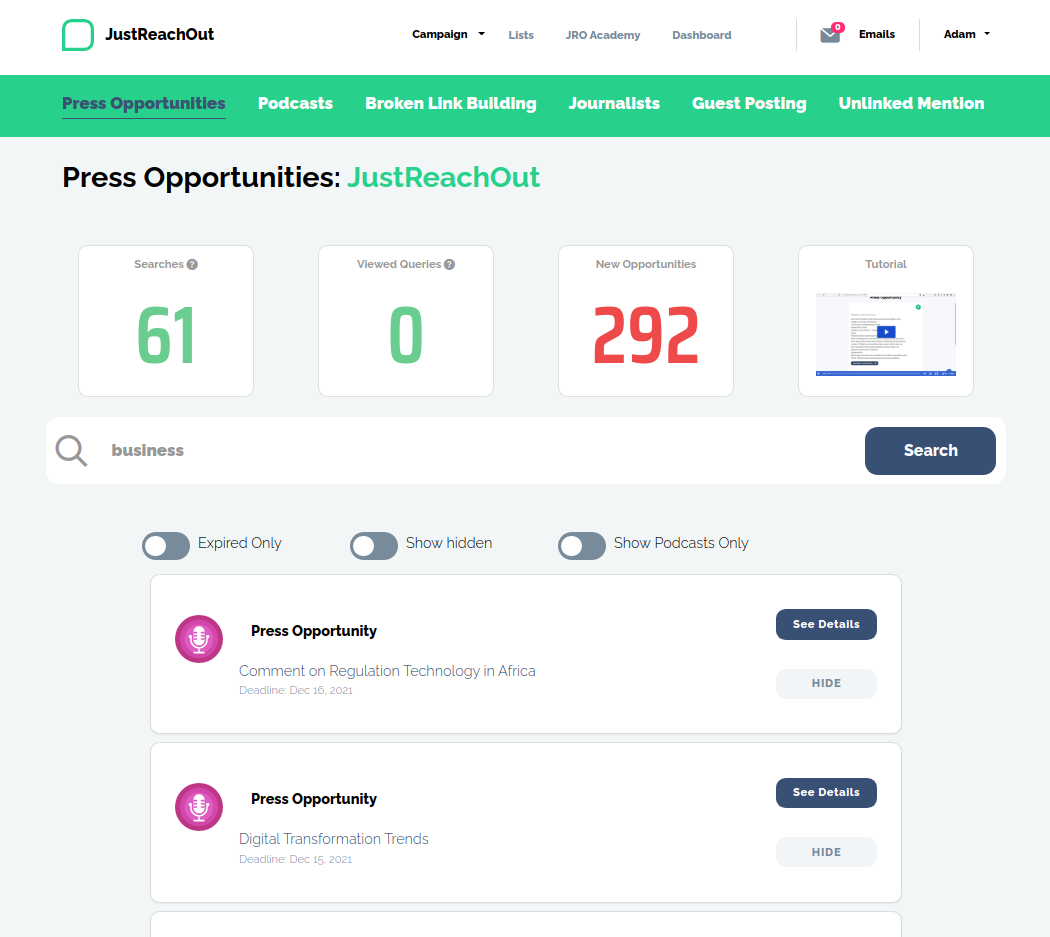The height and width of the screenshot is (937, 1050).
Task: Click microphone icon for Regulation Technology opportunity
Action: click(x=199, y=639)
